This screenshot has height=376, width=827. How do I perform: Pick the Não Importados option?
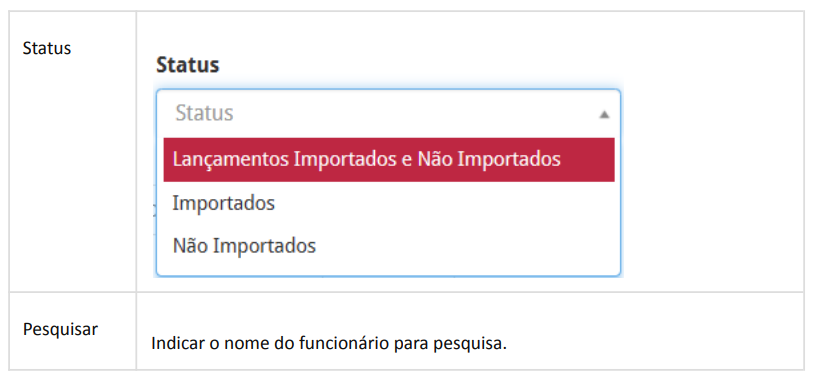(x=389, y=246)
